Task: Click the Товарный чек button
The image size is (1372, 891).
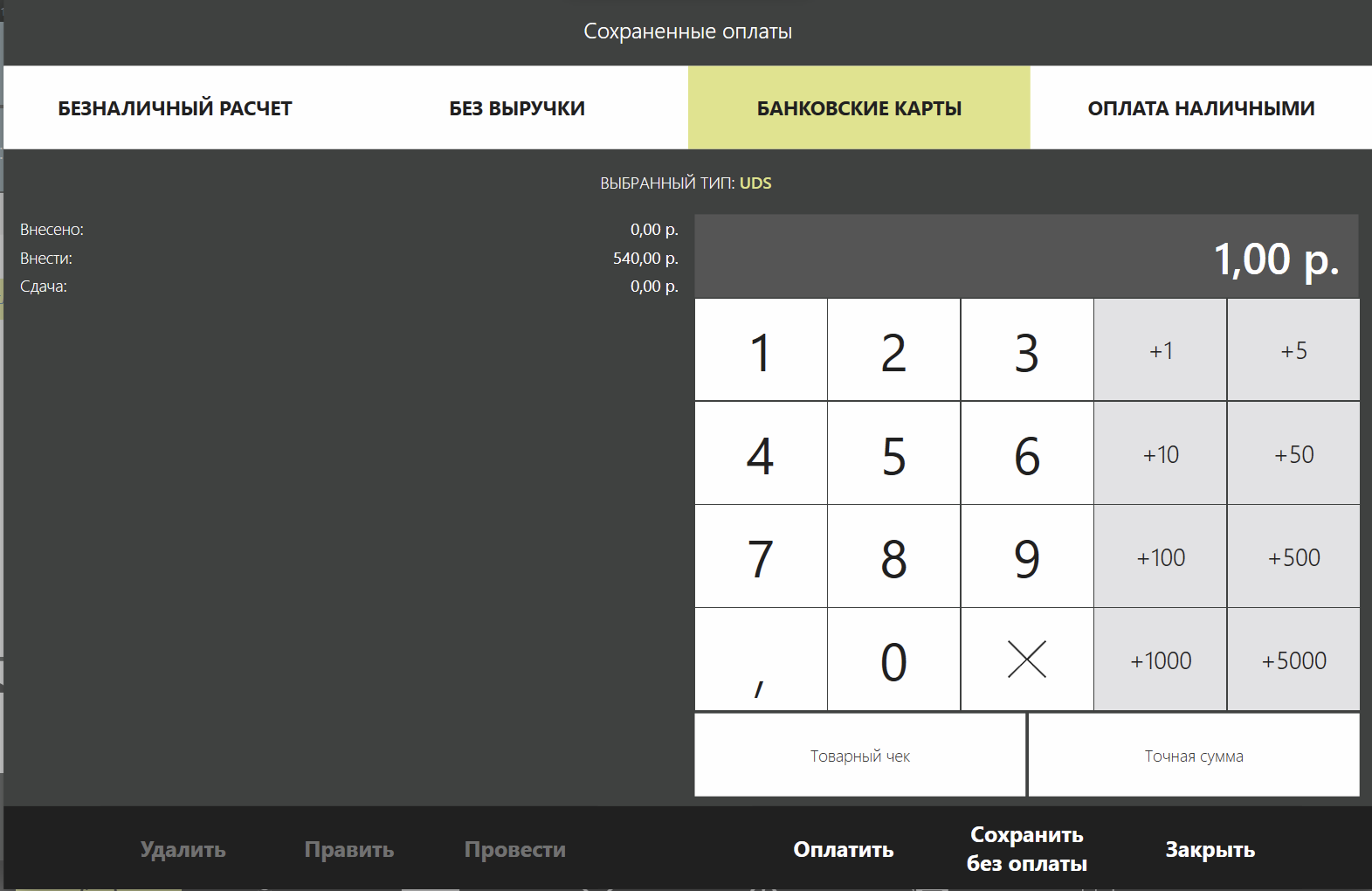Action: (860, 756)
